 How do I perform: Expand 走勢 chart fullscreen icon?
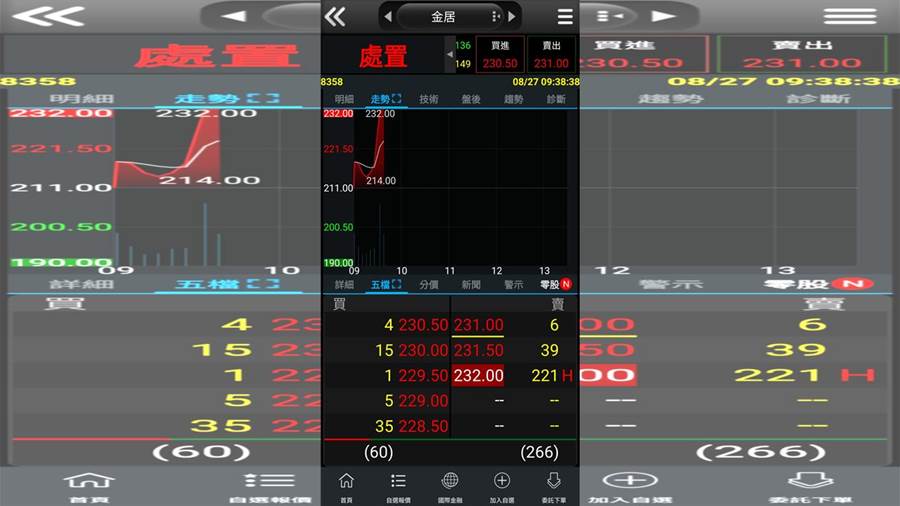[x=397, y=99]
